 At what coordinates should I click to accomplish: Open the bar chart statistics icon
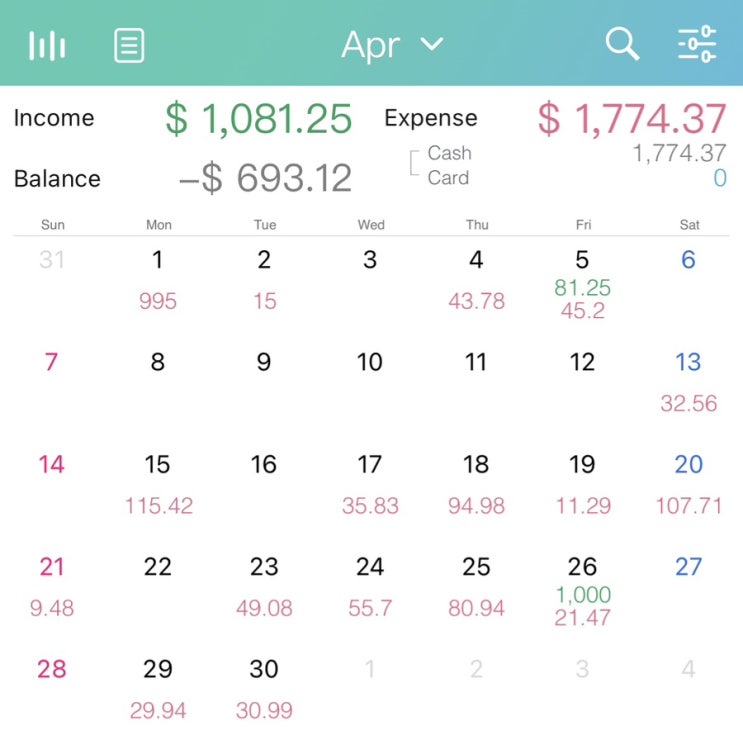47,45
